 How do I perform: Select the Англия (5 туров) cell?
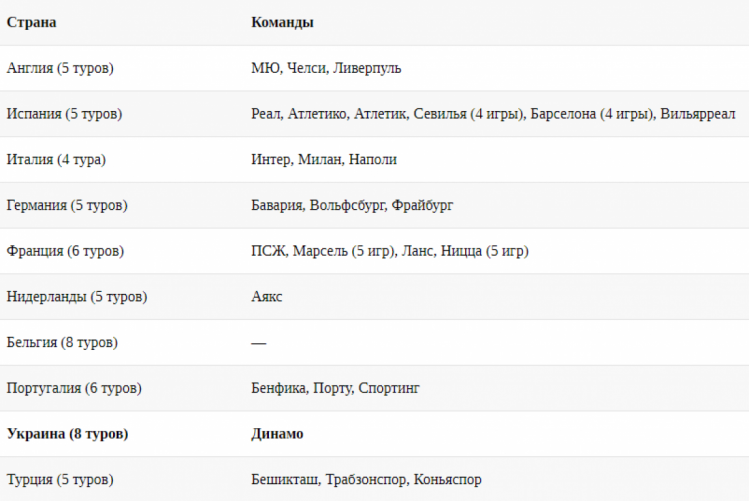click(x=60, y=68)
